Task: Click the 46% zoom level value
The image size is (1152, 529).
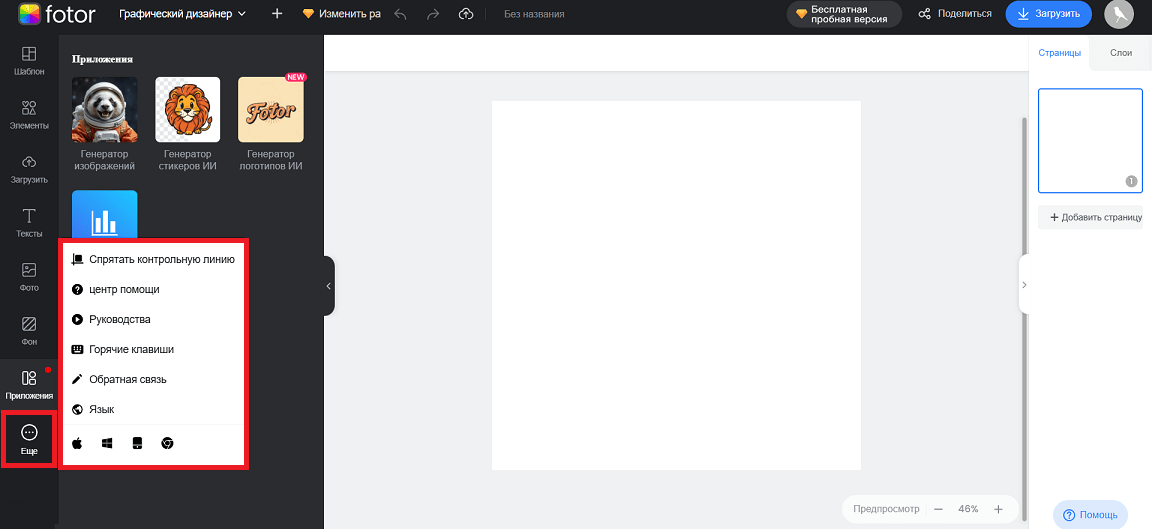Action: point(968,508)
